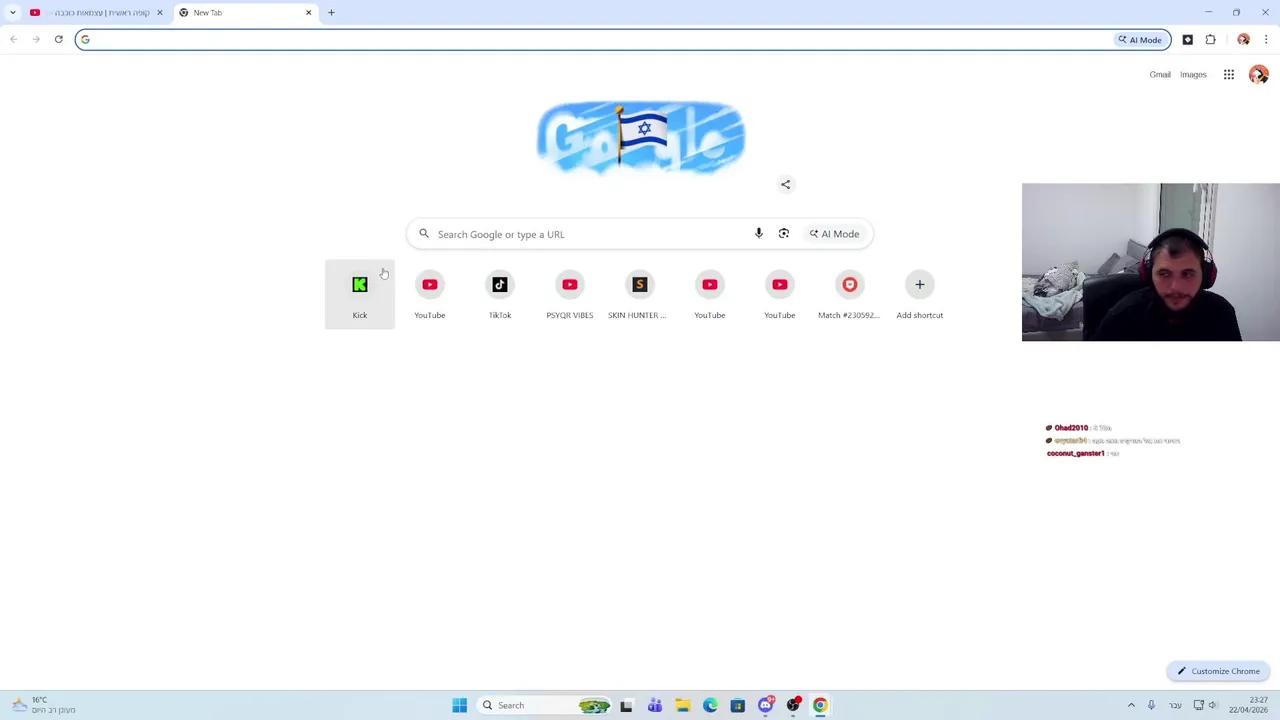Open the Task View taskbar icon
The width and height of the screenshot is (1280, 720).
coord(626,705)
